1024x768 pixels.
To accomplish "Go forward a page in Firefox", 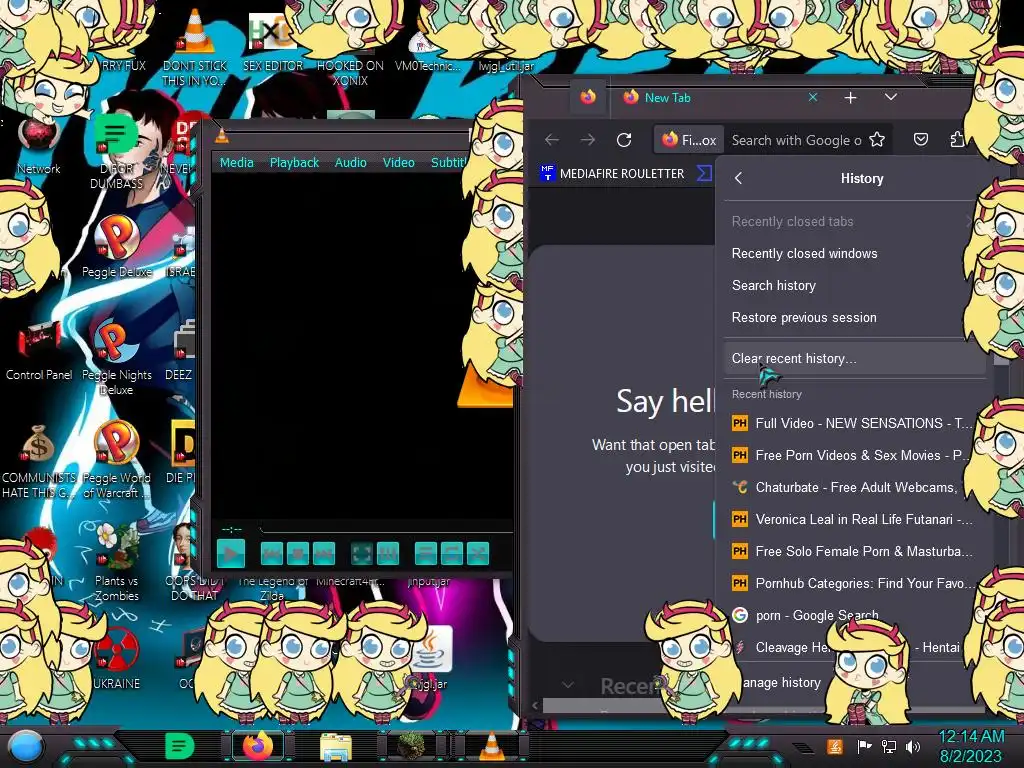I will click(588, 140).
